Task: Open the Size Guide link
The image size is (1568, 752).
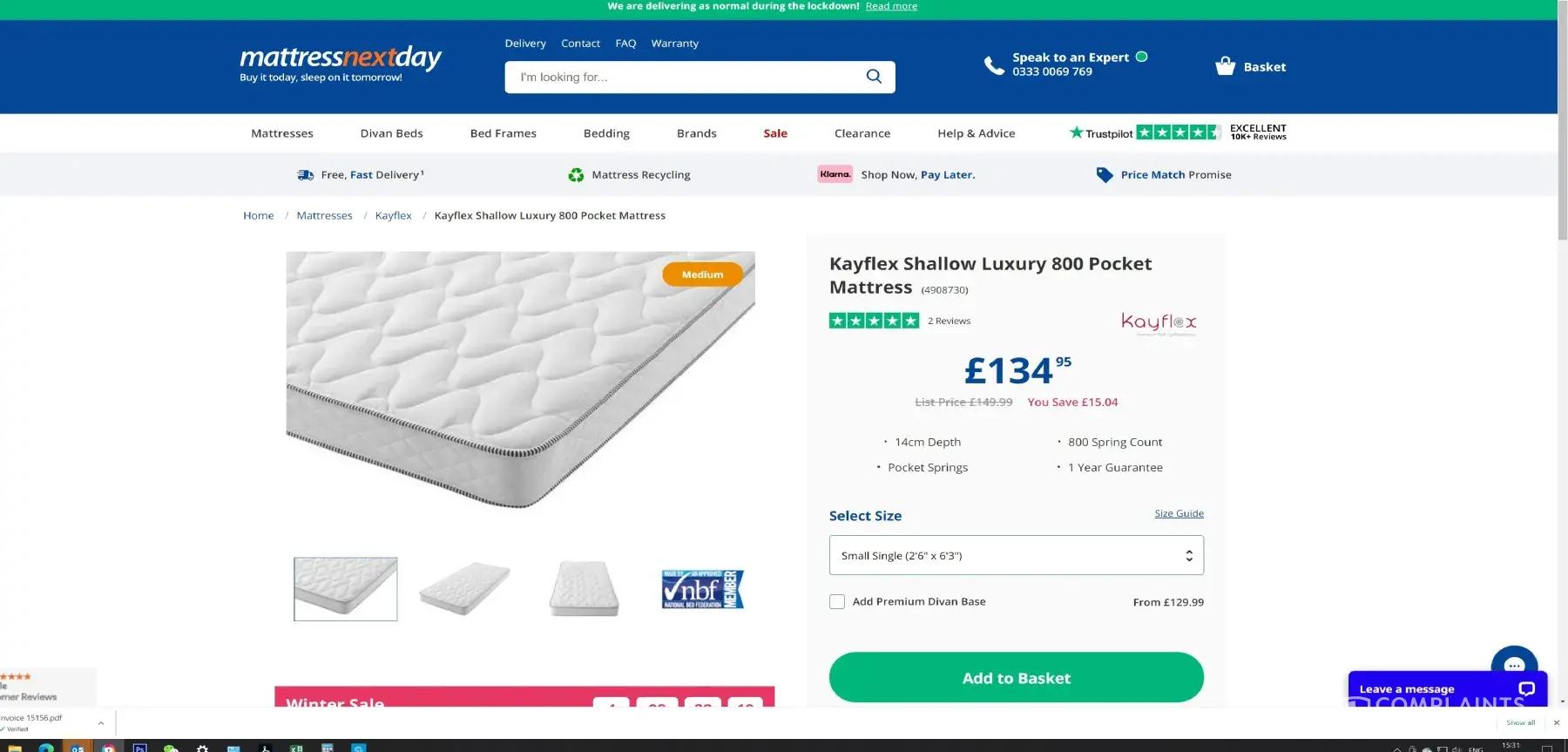Action: pyautogui.click(x=1179, y=514)
